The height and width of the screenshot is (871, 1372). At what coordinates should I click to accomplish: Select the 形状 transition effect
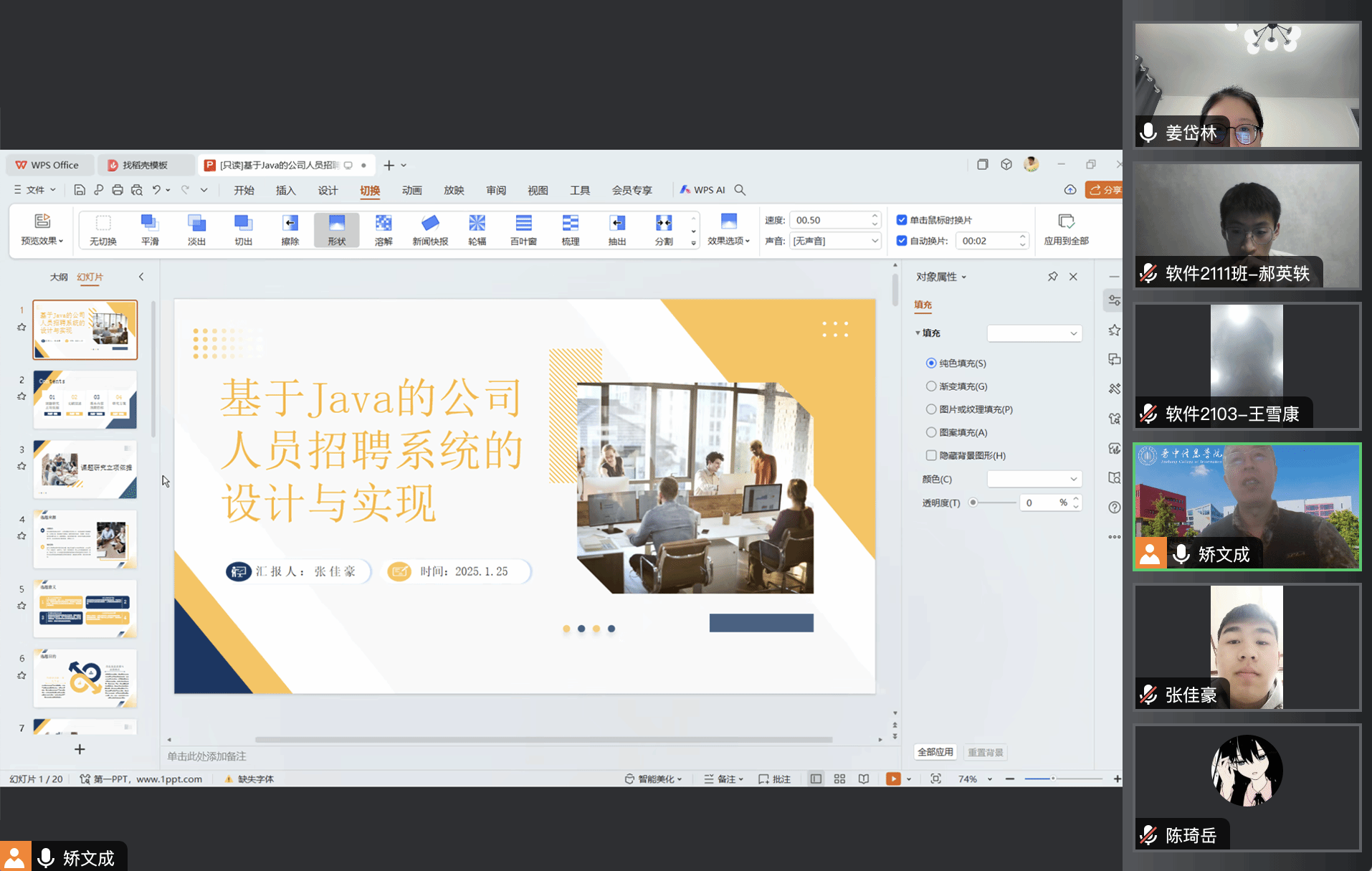coord(337,230)
